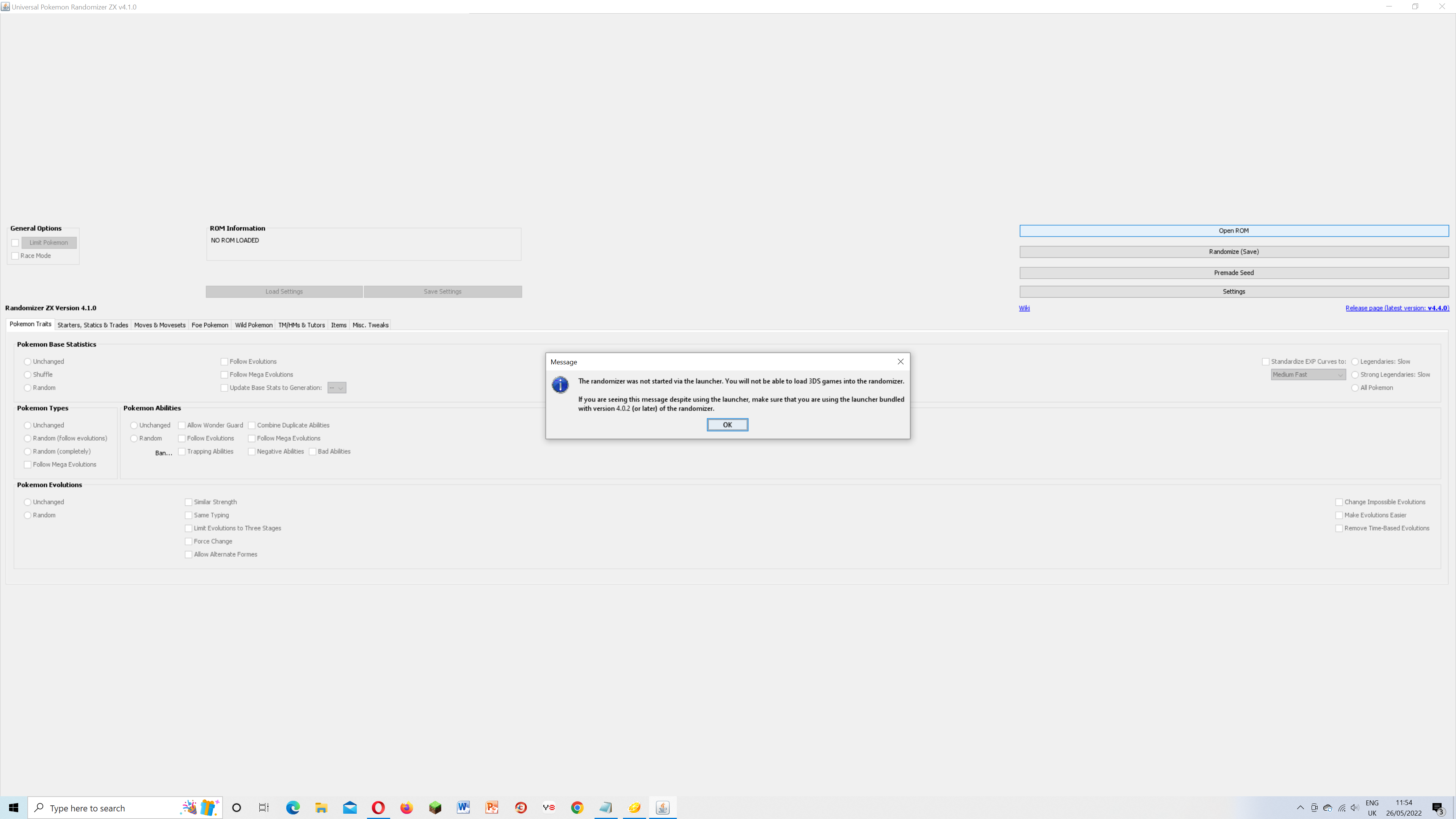Open Citra emulator from the taskbar
The width and height of the screenshot is (1456, 819).
(634, 807)
